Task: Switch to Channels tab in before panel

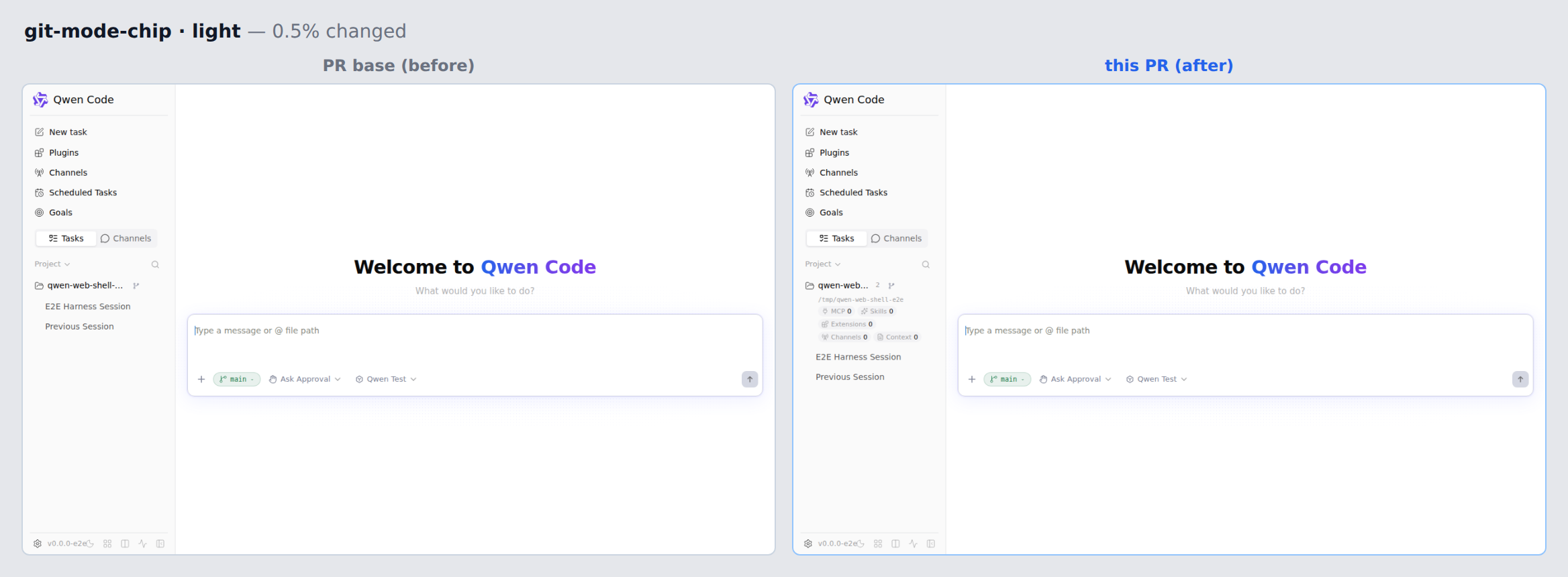Action: click(x=126, y=238)
